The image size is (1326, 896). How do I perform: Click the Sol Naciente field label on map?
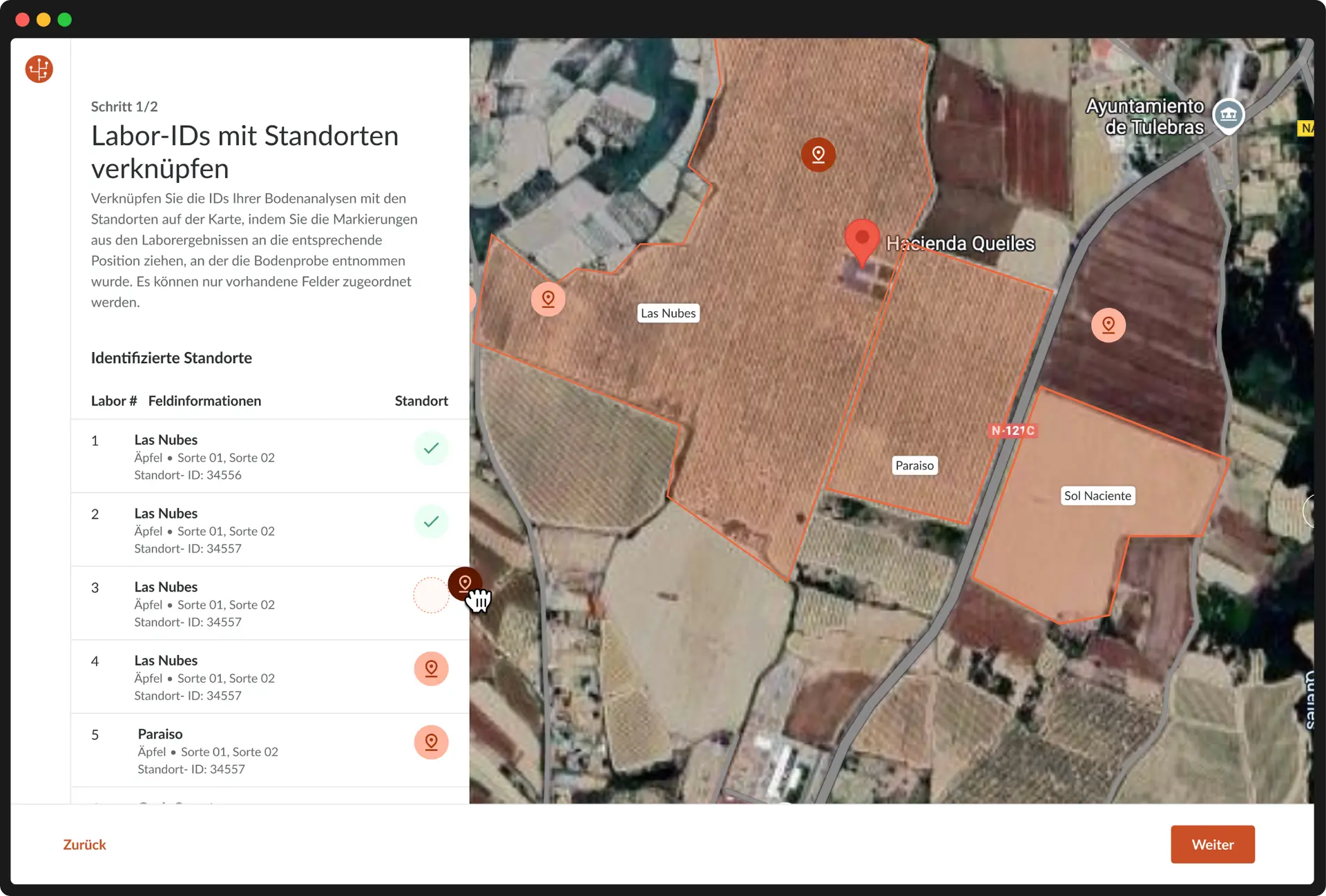point(1097,496)
